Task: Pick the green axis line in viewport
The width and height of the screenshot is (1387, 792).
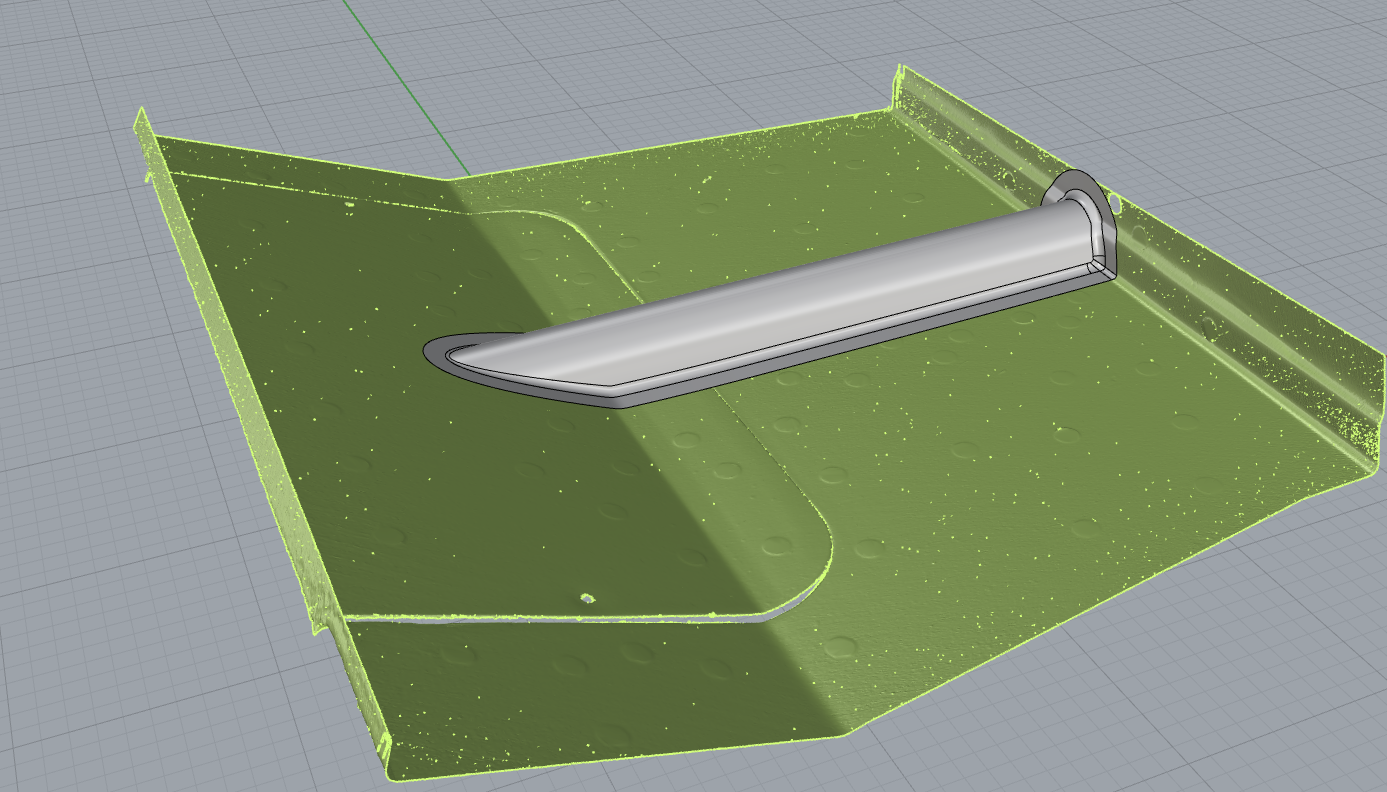Action: [x=406, y=88]
